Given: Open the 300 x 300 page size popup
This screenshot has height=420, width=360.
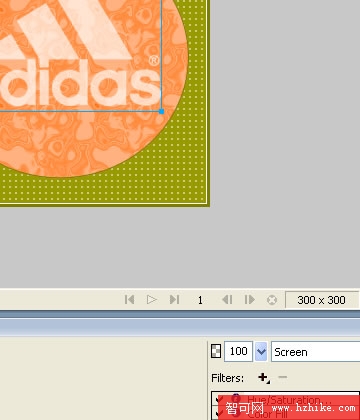Looking at the screenshot, I should point(322,300).
